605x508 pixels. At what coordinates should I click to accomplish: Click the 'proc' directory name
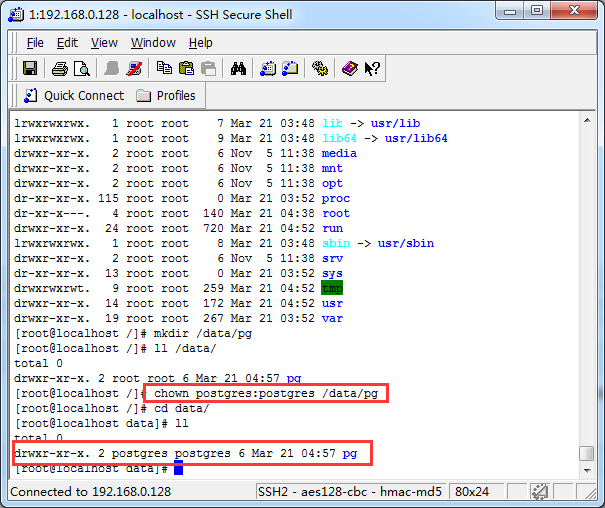(x=336, y=198)
